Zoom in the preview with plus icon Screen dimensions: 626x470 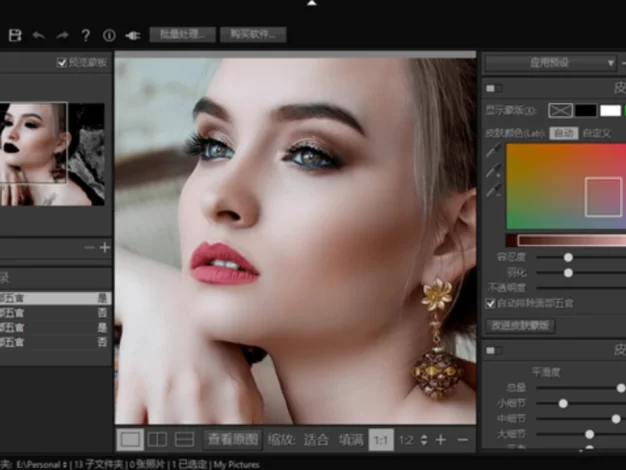(441, 440)
